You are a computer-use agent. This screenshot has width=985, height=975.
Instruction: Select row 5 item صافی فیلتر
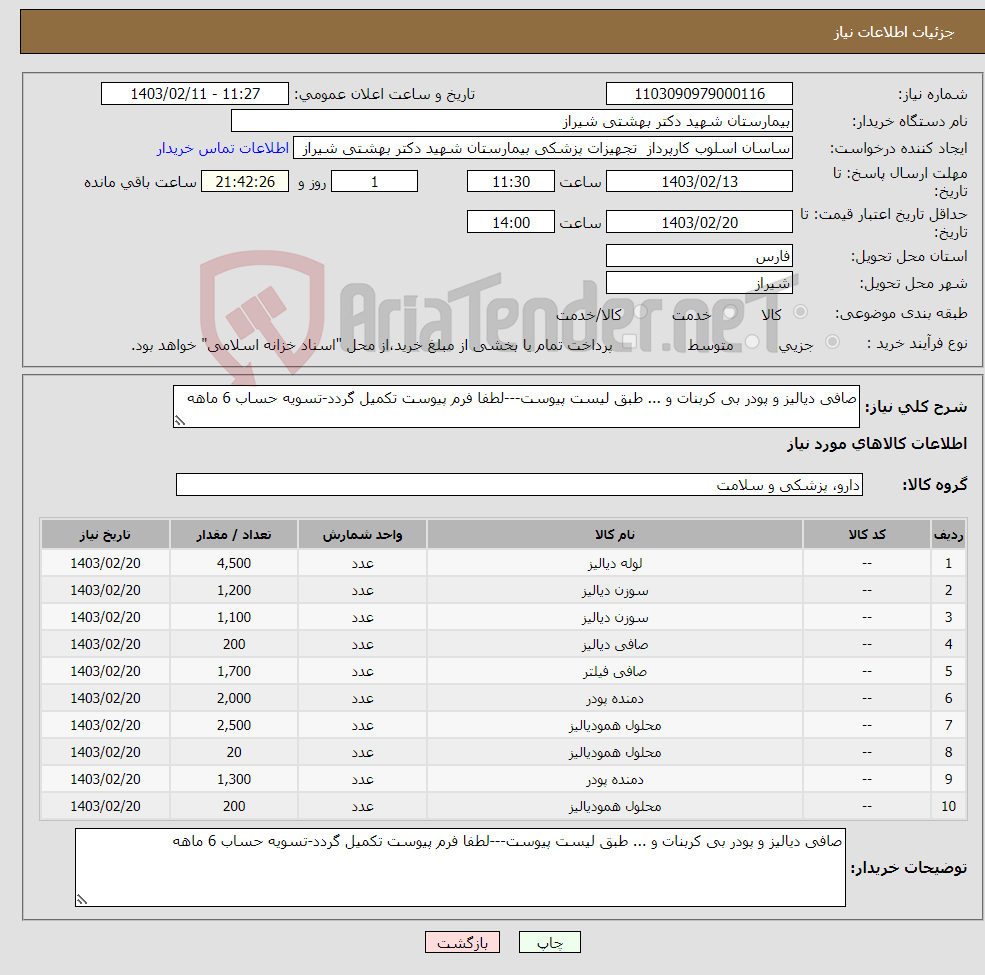point(615,672)
